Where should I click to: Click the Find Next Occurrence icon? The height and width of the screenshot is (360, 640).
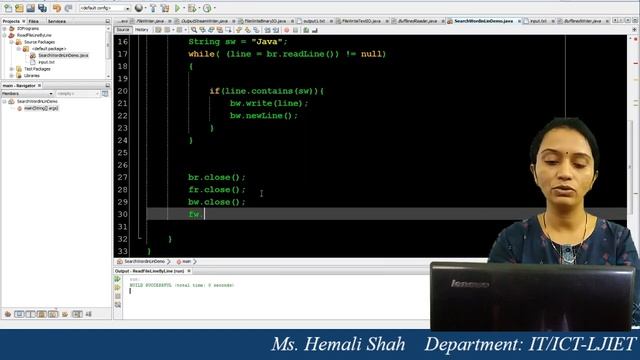(x=211, y=30)
